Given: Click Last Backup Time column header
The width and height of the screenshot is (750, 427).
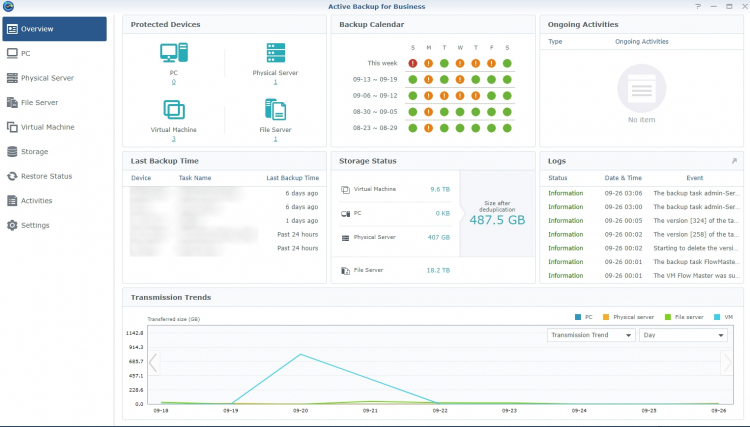Looking at the screenshot, I should click(293, 178).
